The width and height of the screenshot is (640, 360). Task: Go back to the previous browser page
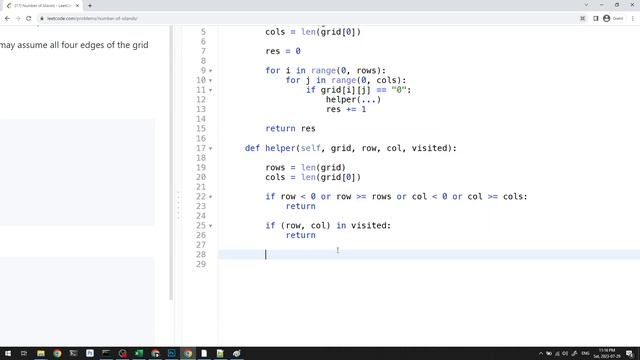(x=7, y=18)
